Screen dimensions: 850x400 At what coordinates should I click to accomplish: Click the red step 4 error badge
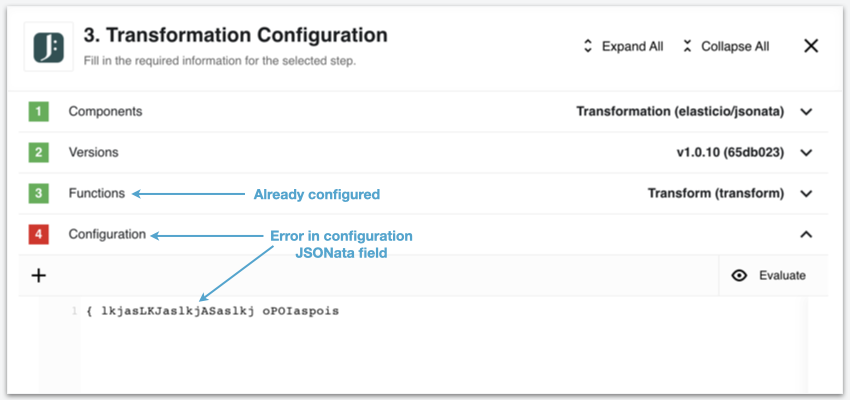point(38,235)
